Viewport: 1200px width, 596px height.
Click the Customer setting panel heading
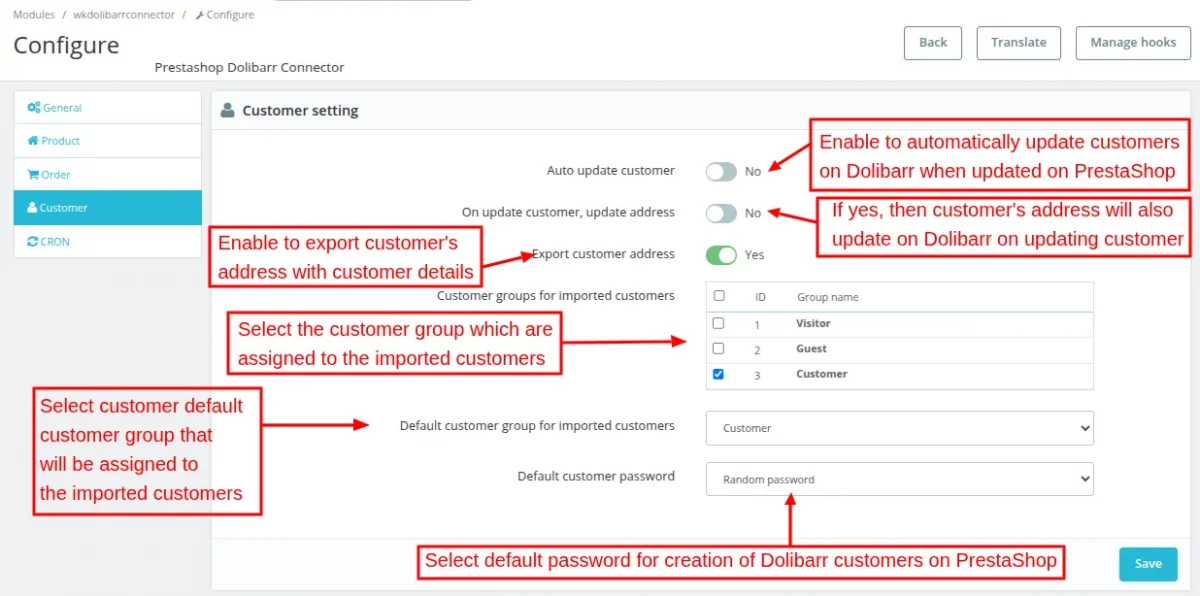pyautogui.click(x=300, y=111)
